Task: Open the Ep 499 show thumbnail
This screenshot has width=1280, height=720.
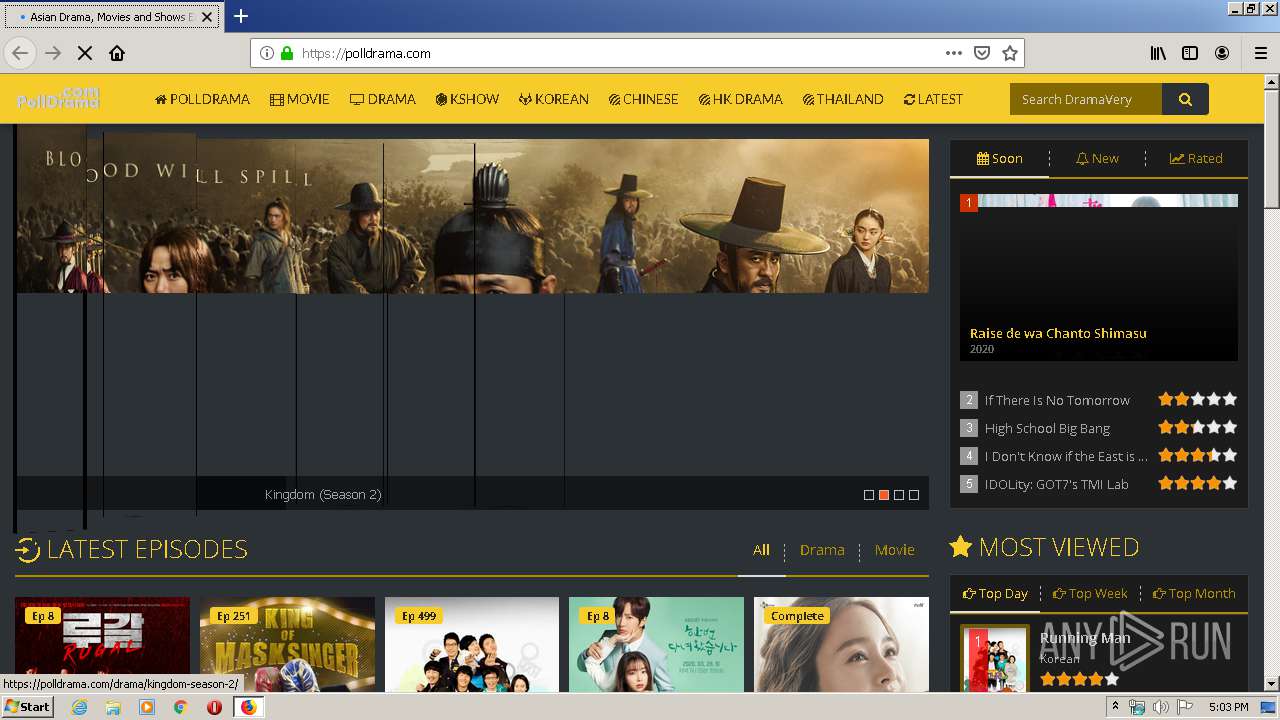Action: coord(472,645)
